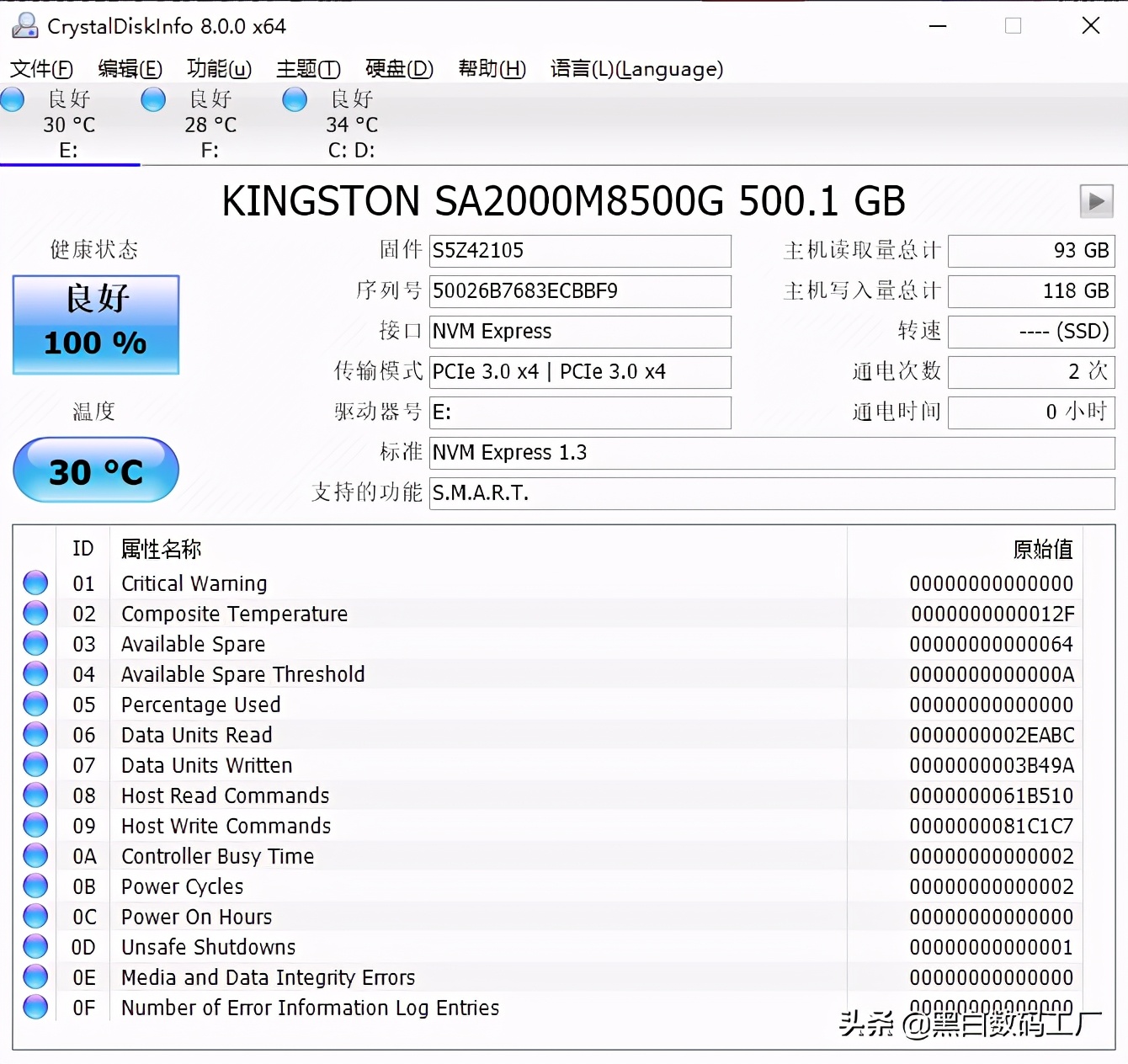Click the firmware S5Z42105 field
The height and width of the screenshot is (1064, 1128).
point(579,251)
